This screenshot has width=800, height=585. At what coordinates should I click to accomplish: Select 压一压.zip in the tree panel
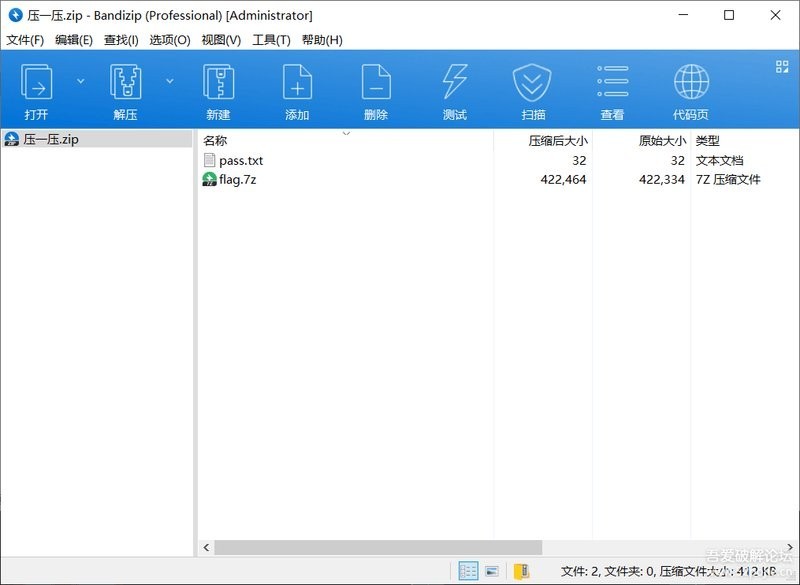pyautogui.click(x=96, y=139)
